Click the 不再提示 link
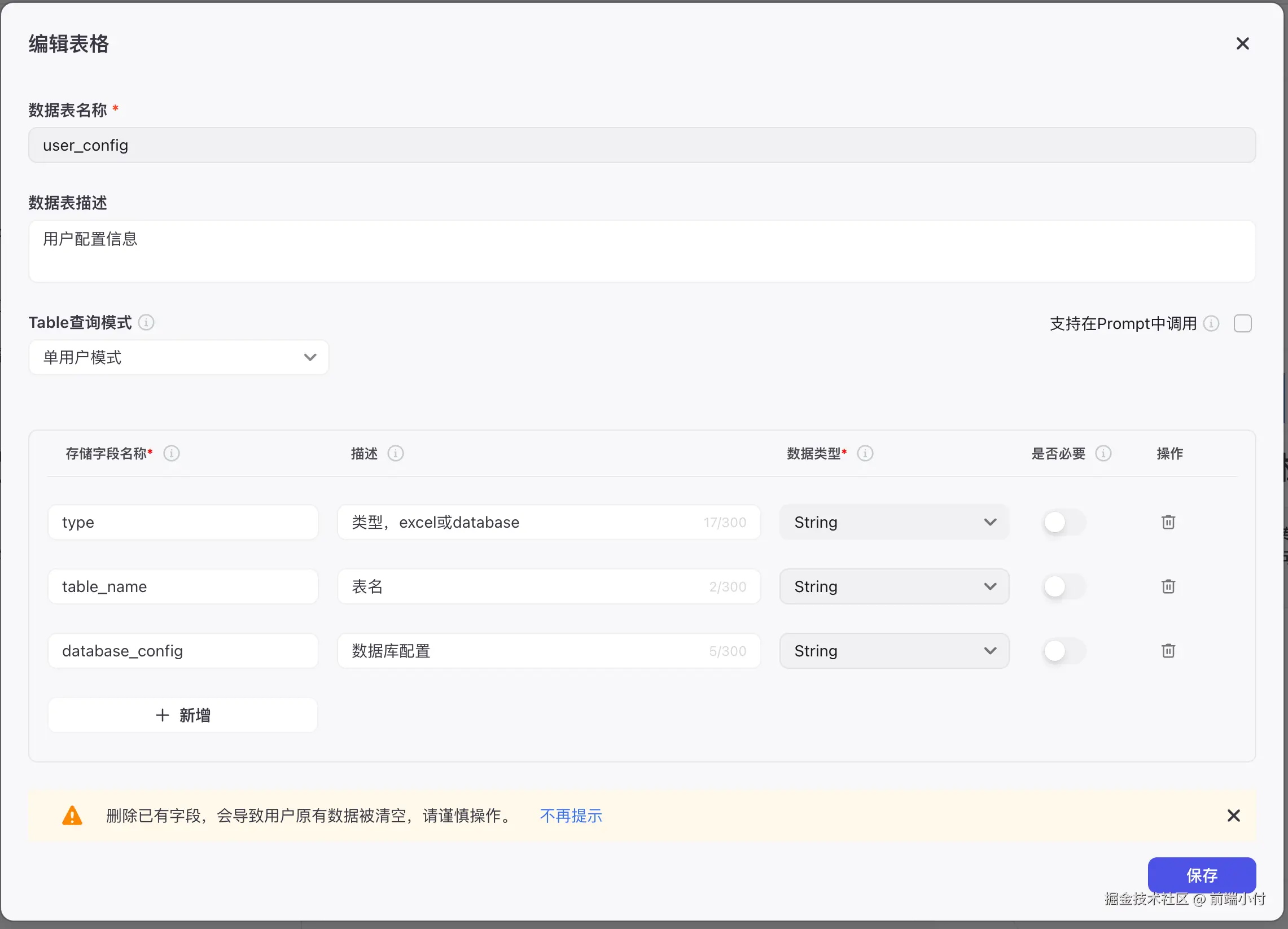Viewport: 1288px width, 929px height. click(x=571, y=816)
